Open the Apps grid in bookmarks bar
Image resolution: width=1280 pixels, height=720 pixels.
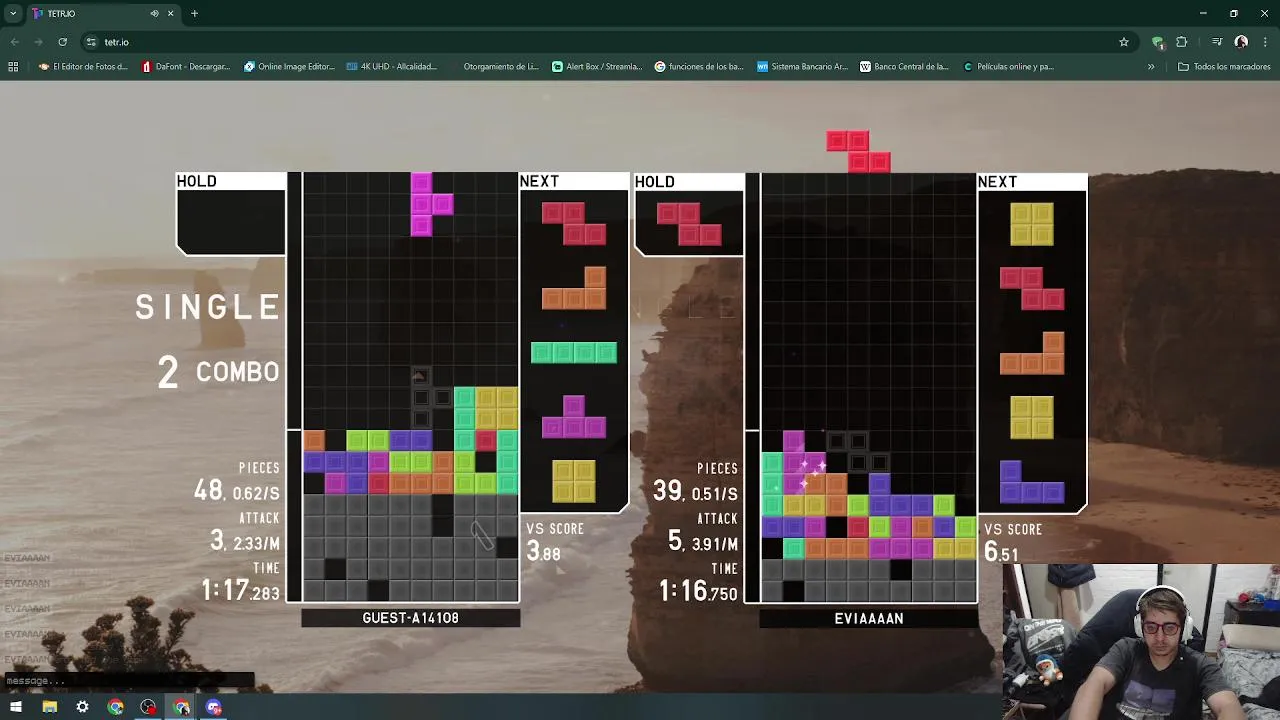coord(13,67)
